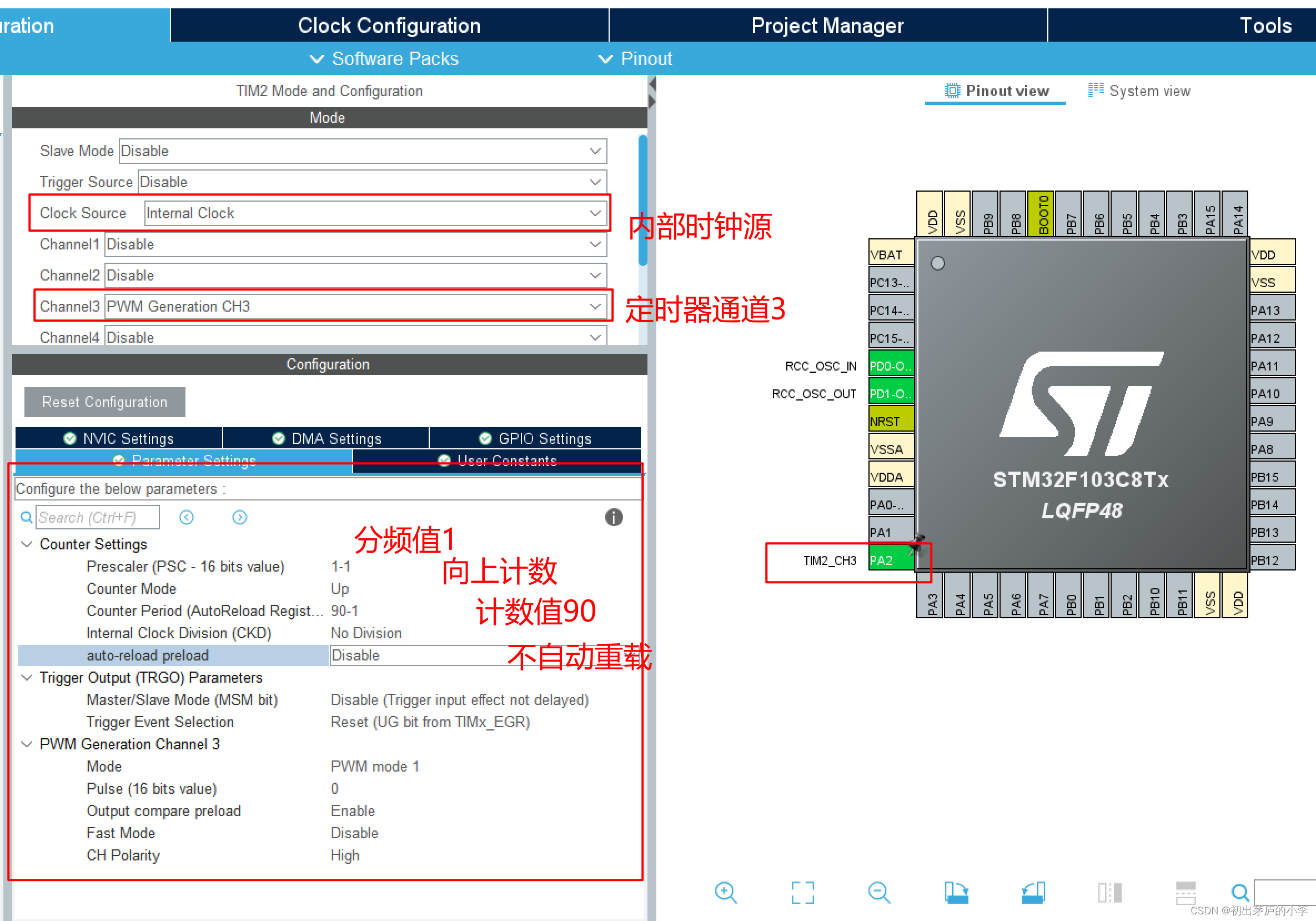
Task: Rotate the chip clockwise
Action: pyautogui.click(x=956, y=892)
